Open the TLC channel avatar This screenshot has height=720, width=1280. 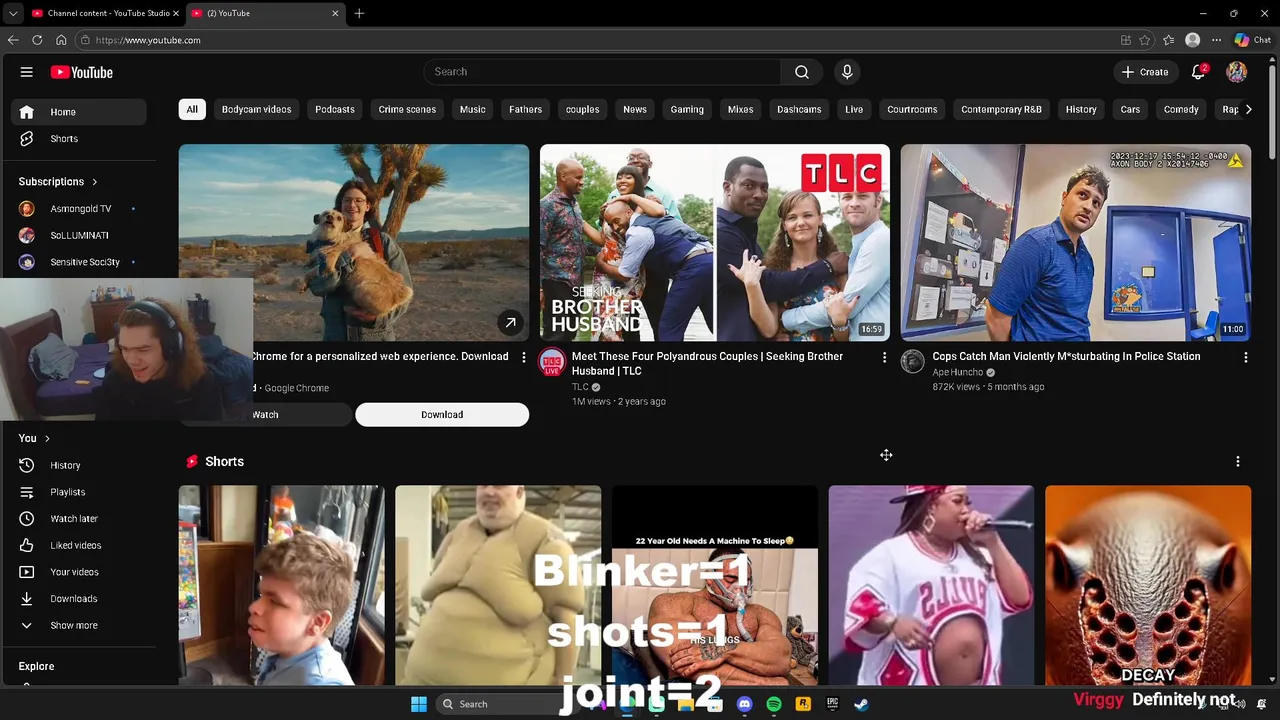(x=552, y=362)
